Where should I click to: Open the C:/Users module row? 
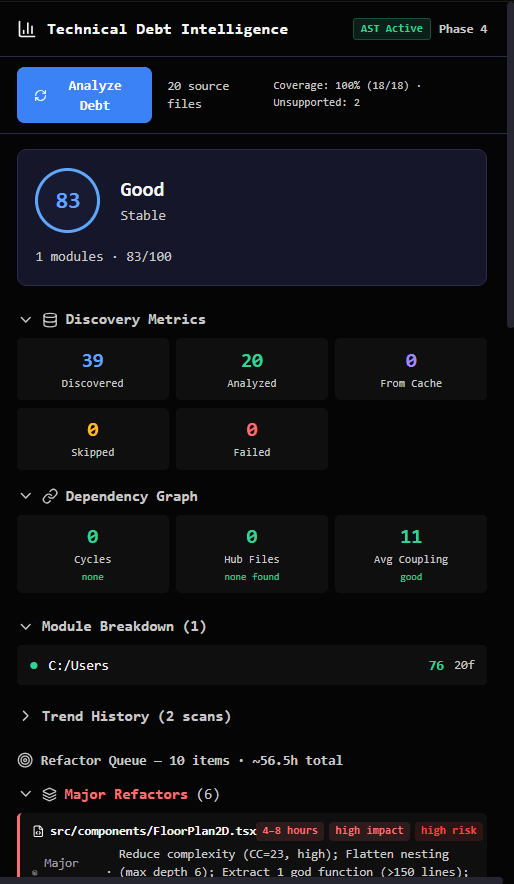pos(252,665)
